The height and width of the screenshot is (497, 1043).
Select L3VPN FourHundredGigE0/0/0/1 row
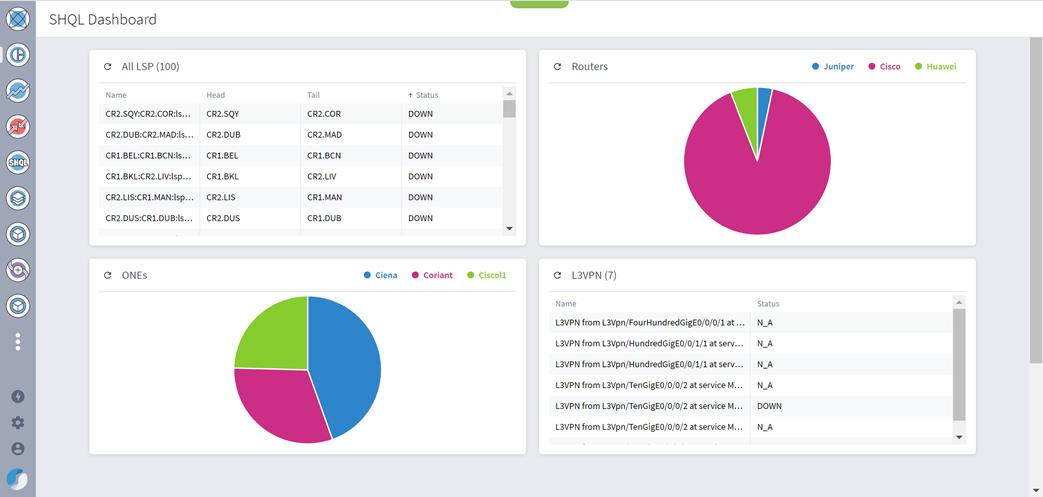point(752,323)
